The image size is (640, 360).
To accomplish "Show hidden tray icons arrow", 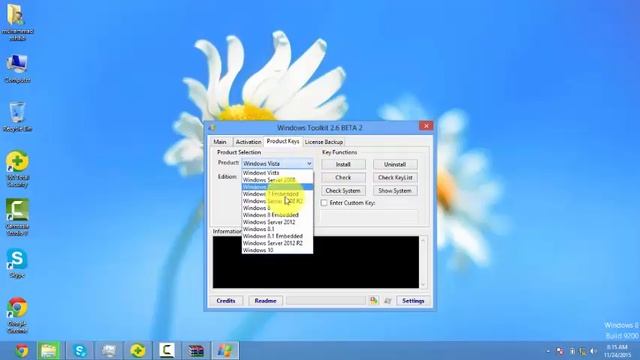I will (x=548, y=351).
